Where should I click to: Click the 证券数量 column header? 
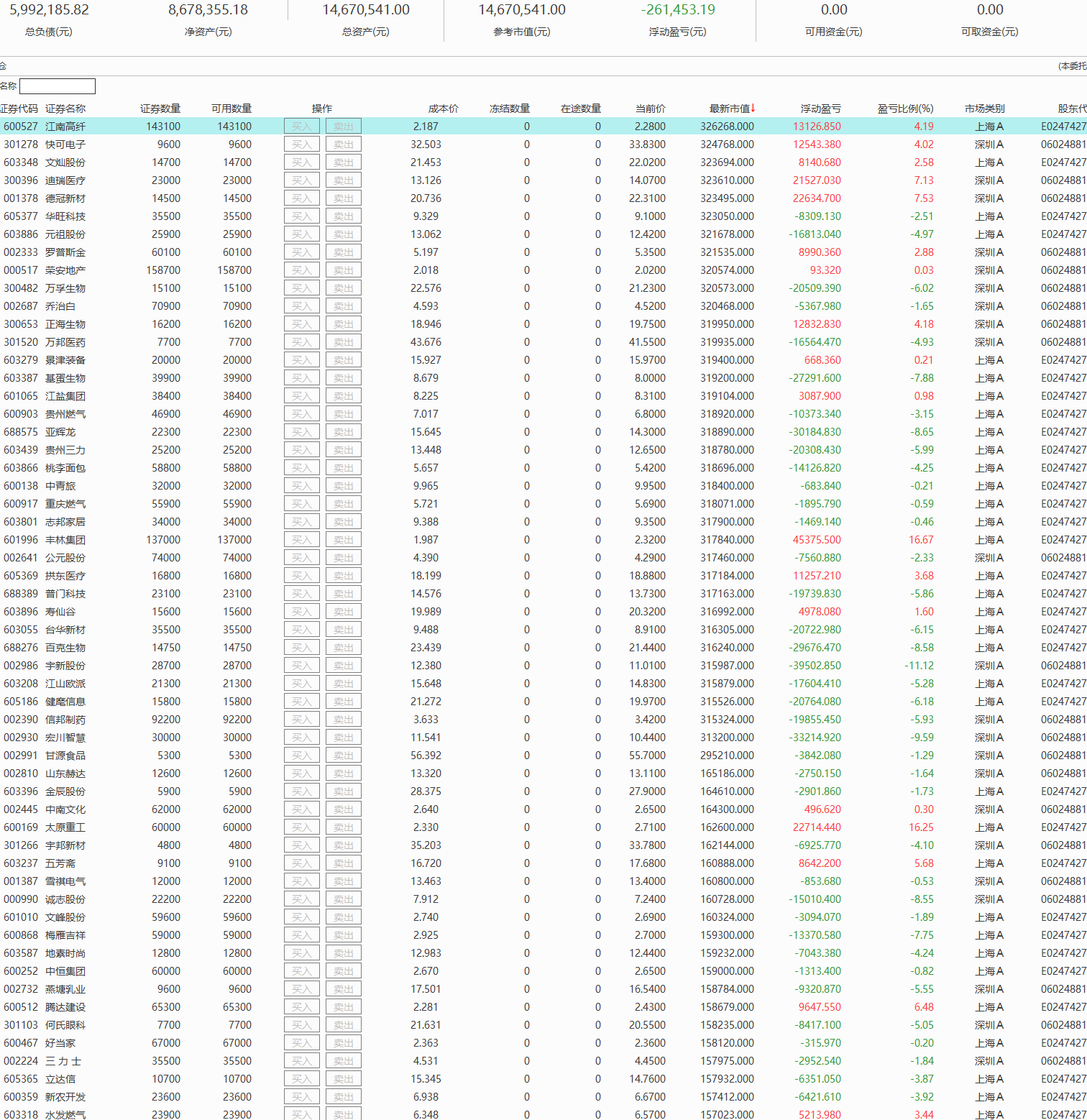click(160, 109)
